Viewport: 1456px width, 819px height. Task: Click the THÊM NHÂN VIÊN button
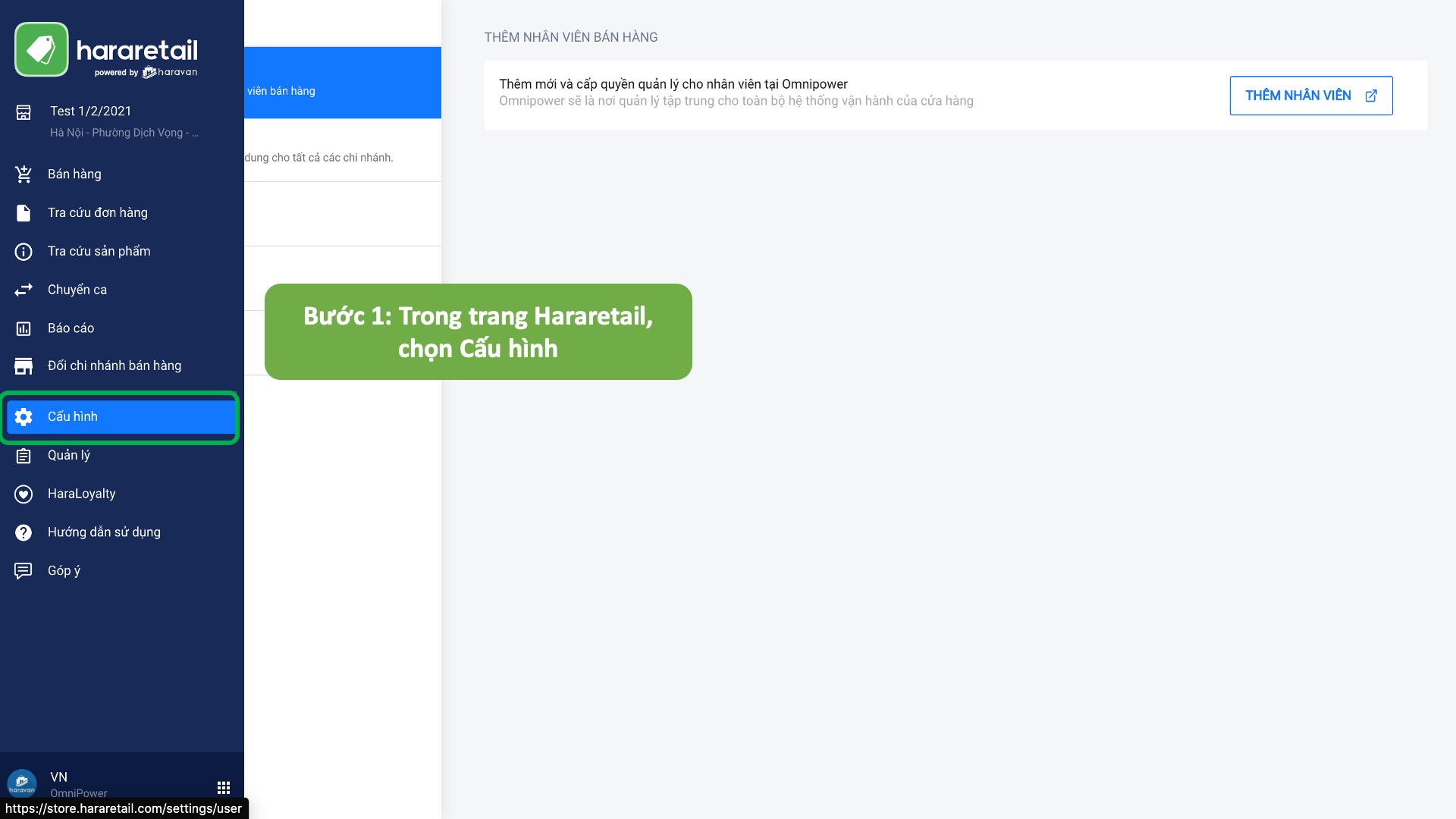1311,96
